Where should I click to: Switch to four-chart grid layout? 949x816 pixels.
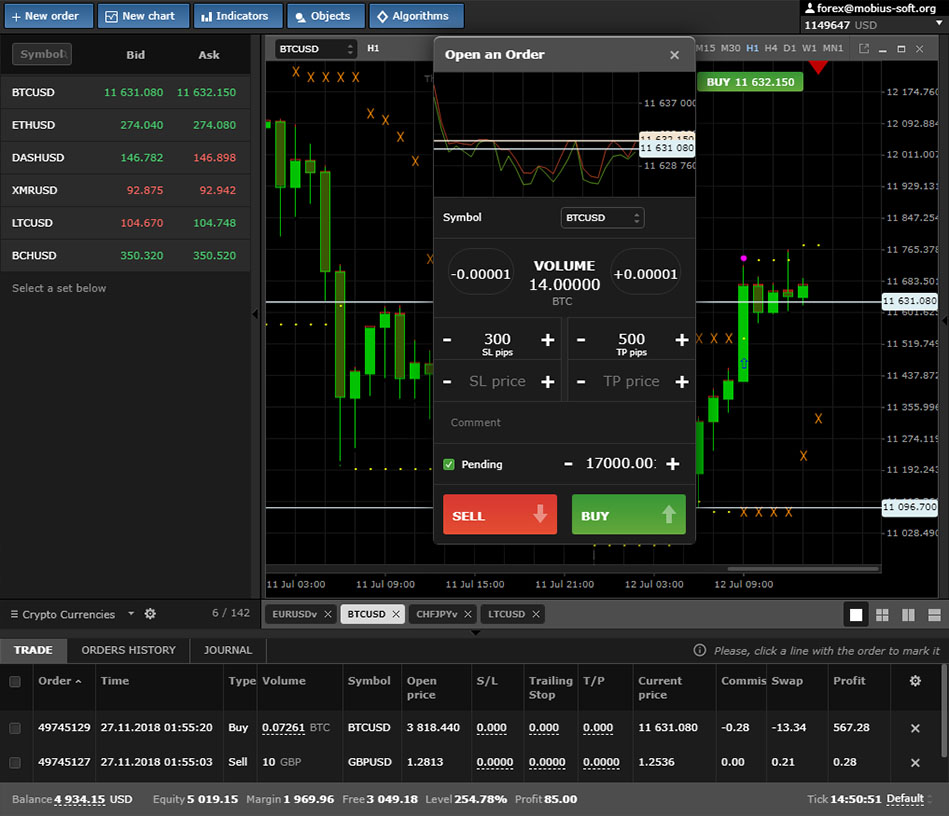click(x=882, y=615)
